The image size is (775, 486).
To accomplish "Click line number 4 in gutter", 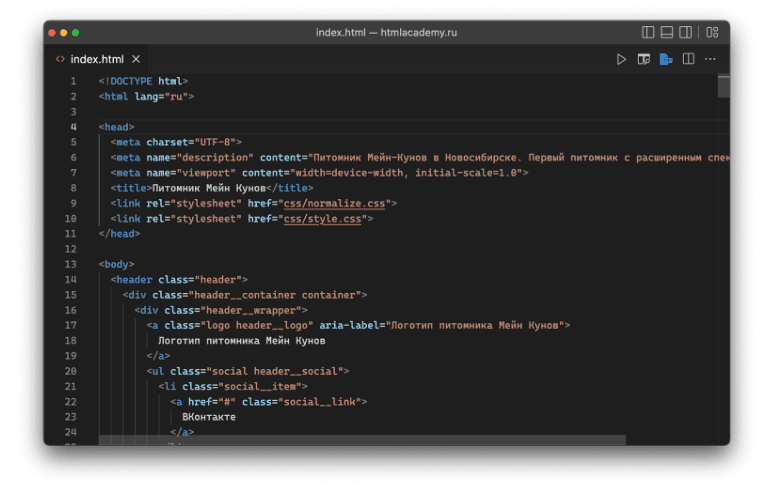I will (x=73, y=127).
